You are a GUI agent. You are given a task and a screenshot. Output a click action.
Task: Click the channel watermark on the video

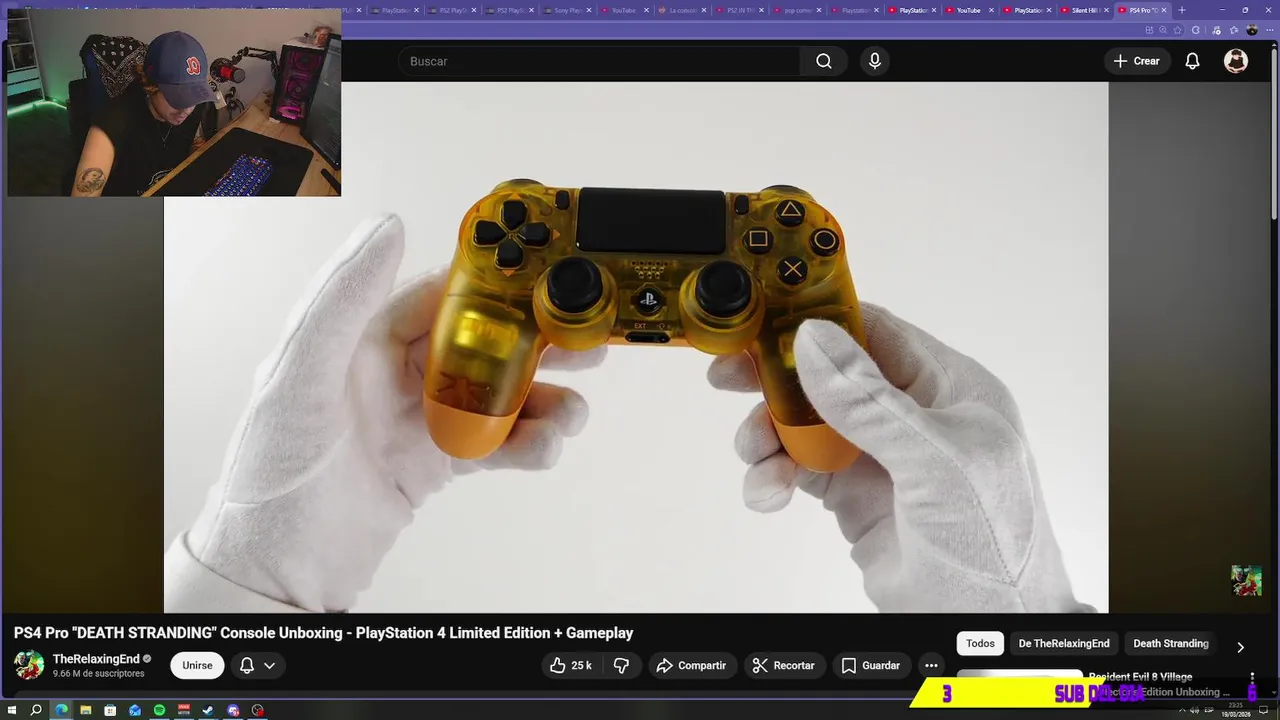(x=1246, y=581)
